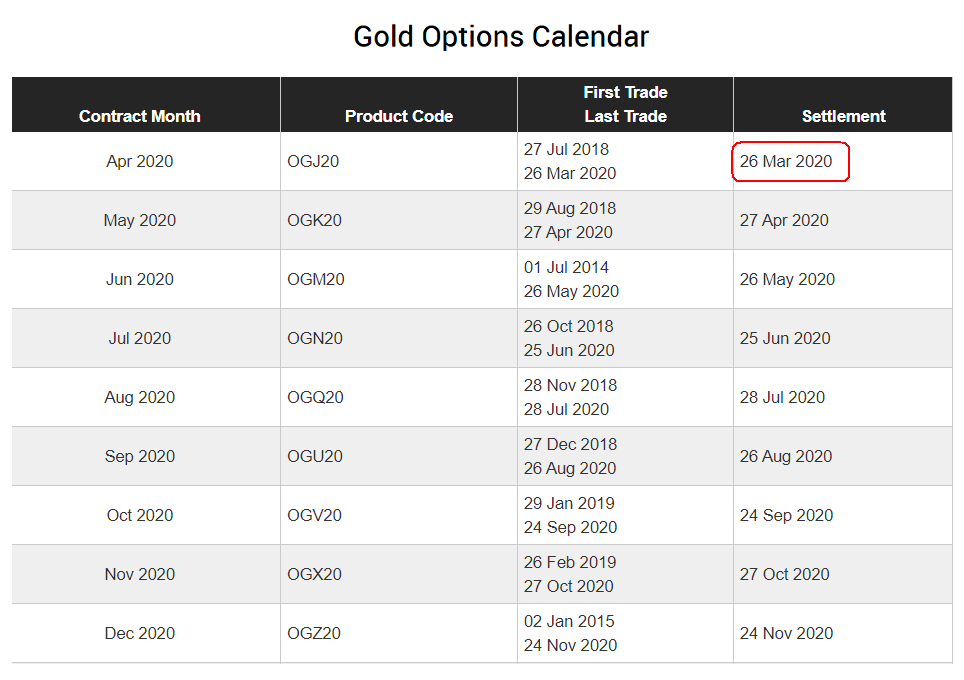Select the Nov 2020 contract month cell
Viewport: 964px width, 680px height.
pyautogui.click(x=140, y=574)
